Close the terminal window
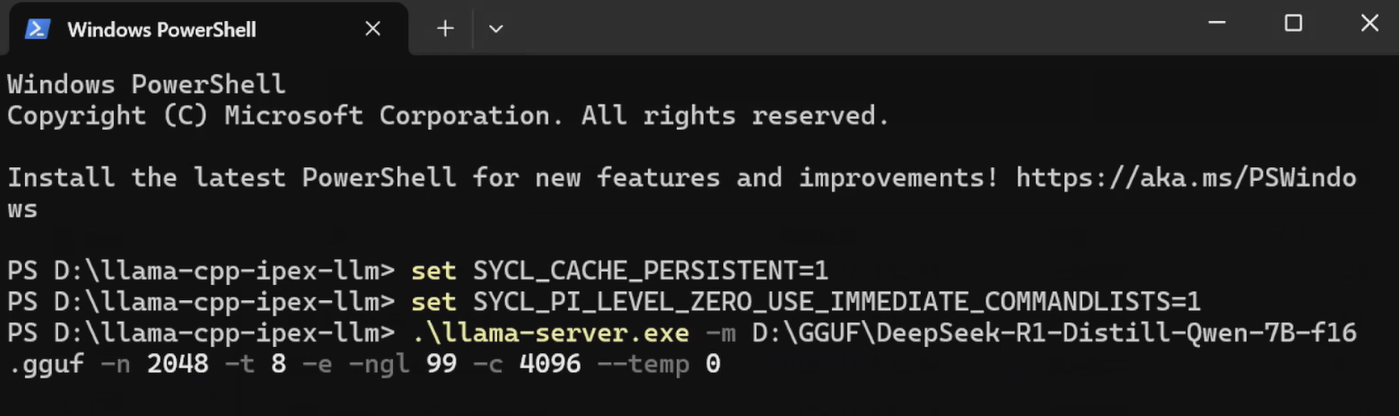Viewport: 1399px width, 416px height. (1369, 24)
